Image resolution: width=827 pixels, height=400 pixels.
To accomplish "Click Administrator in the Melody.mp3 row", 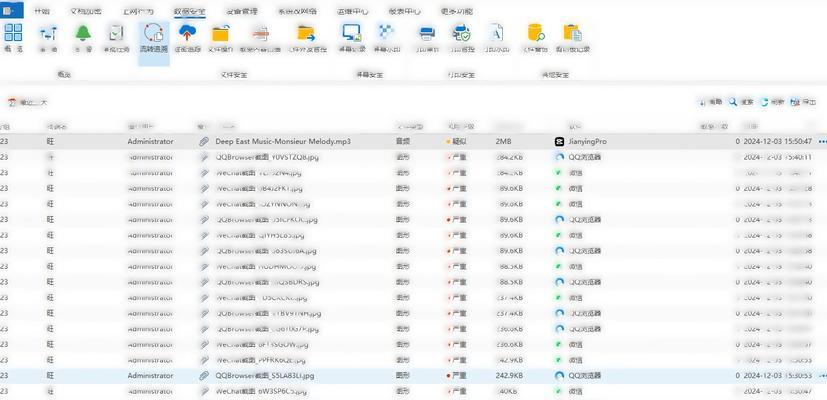I will (150, 141).
